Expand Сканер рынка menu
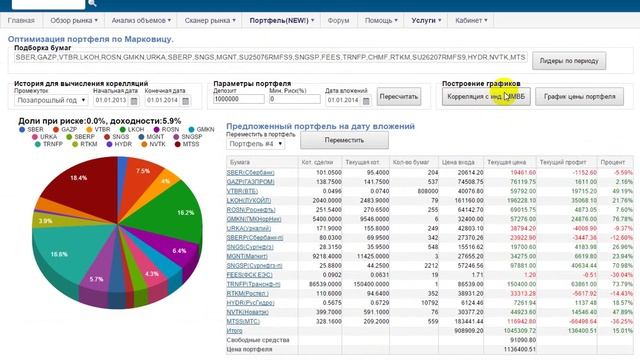Screen dimensions: 640x360 (x=210, y=20)
